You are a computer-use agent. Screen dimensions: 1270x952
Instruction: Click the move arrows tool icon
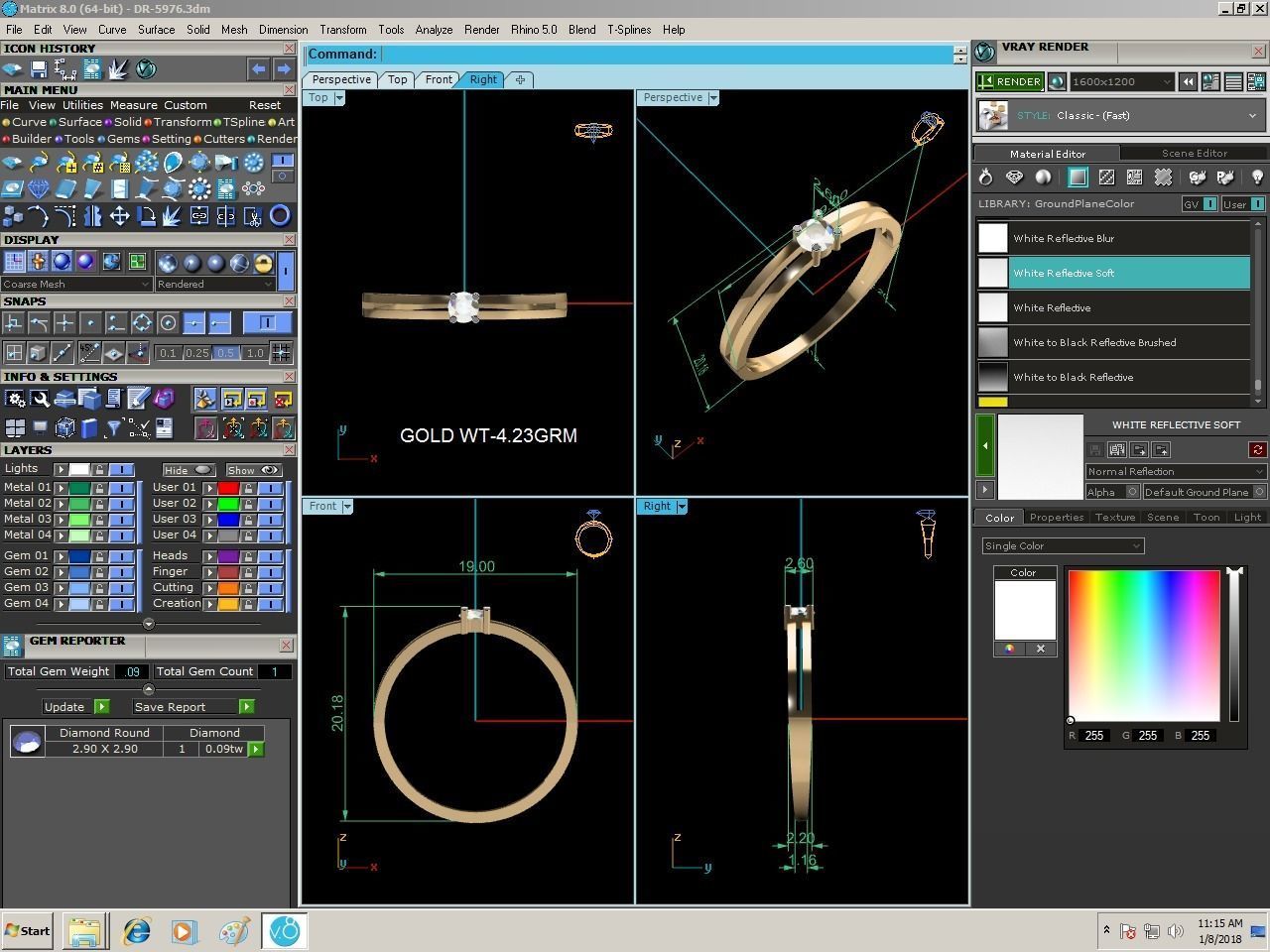pyautogui.click(x=119, y=215)
